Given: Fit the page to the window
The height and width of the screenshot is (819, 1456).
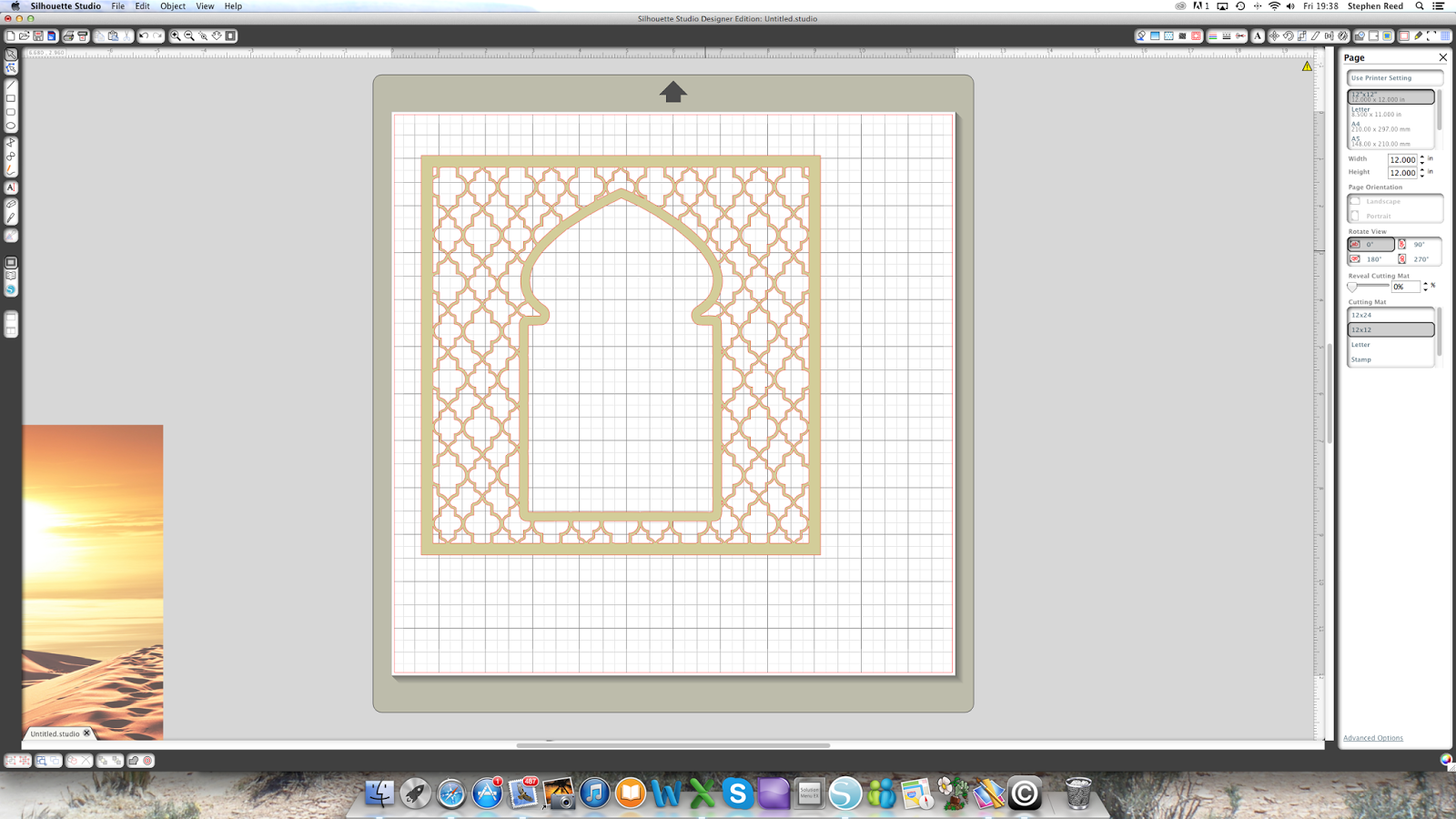Looking at the screenshot, I should click(x=231, y=36).
